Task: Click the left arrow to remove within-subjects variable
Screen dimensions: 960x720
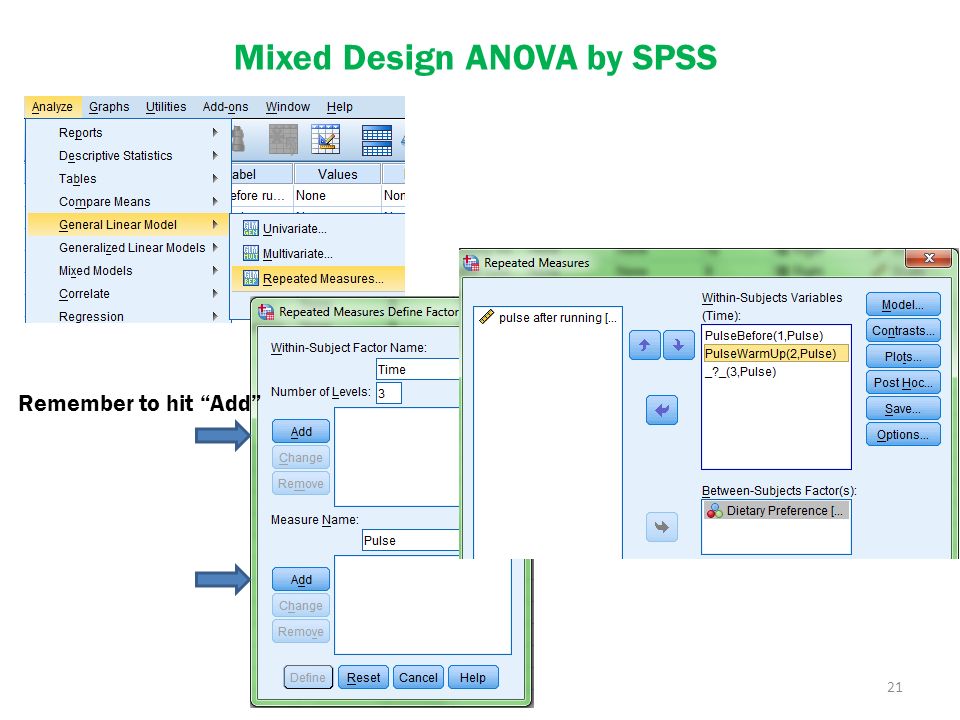Action: (662, 410)
